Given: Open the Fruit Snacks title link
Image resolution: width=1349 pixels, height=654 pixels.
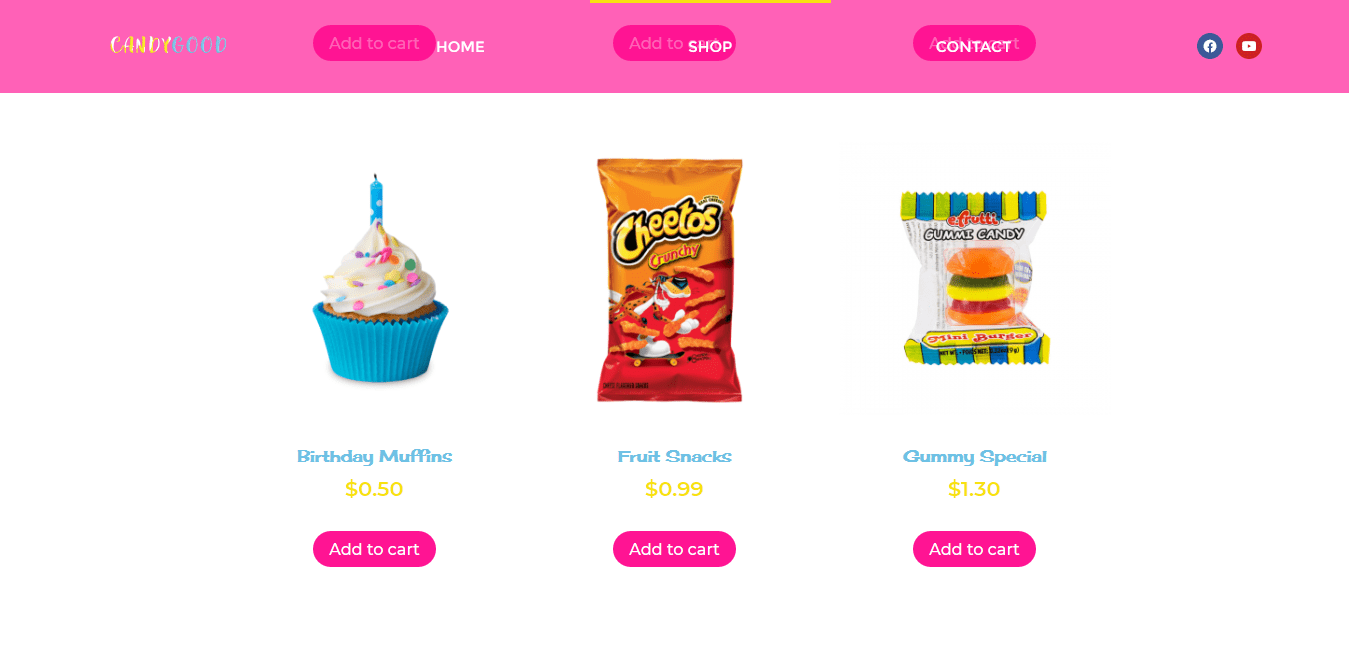Looking at the screenshot, I should [674, 456].
